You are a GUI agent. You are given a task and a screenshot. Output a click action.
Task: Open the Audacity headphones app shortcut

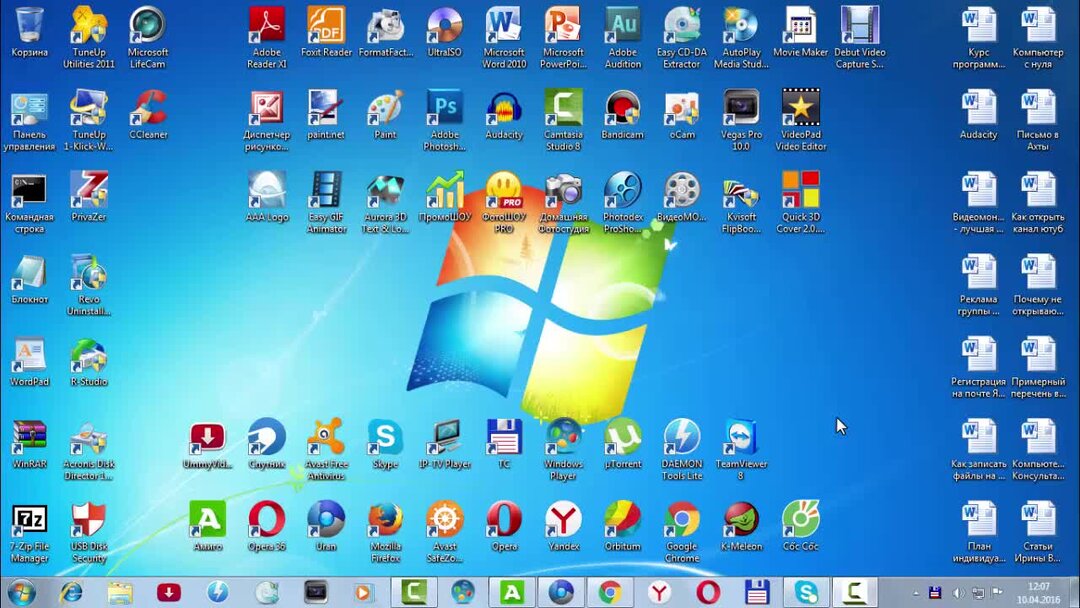point(504,115)
